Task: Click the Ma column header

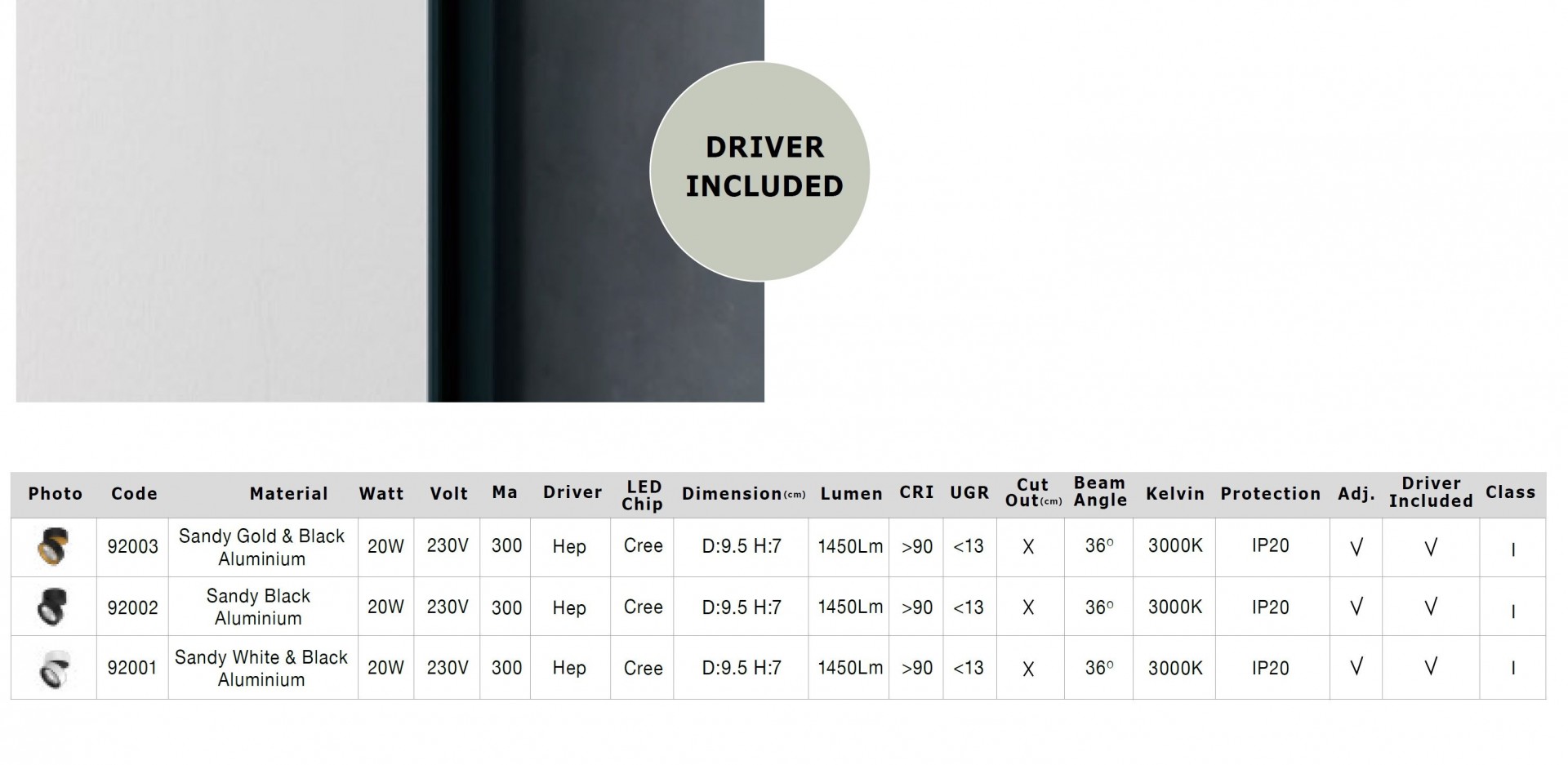Action: [505, 491]
